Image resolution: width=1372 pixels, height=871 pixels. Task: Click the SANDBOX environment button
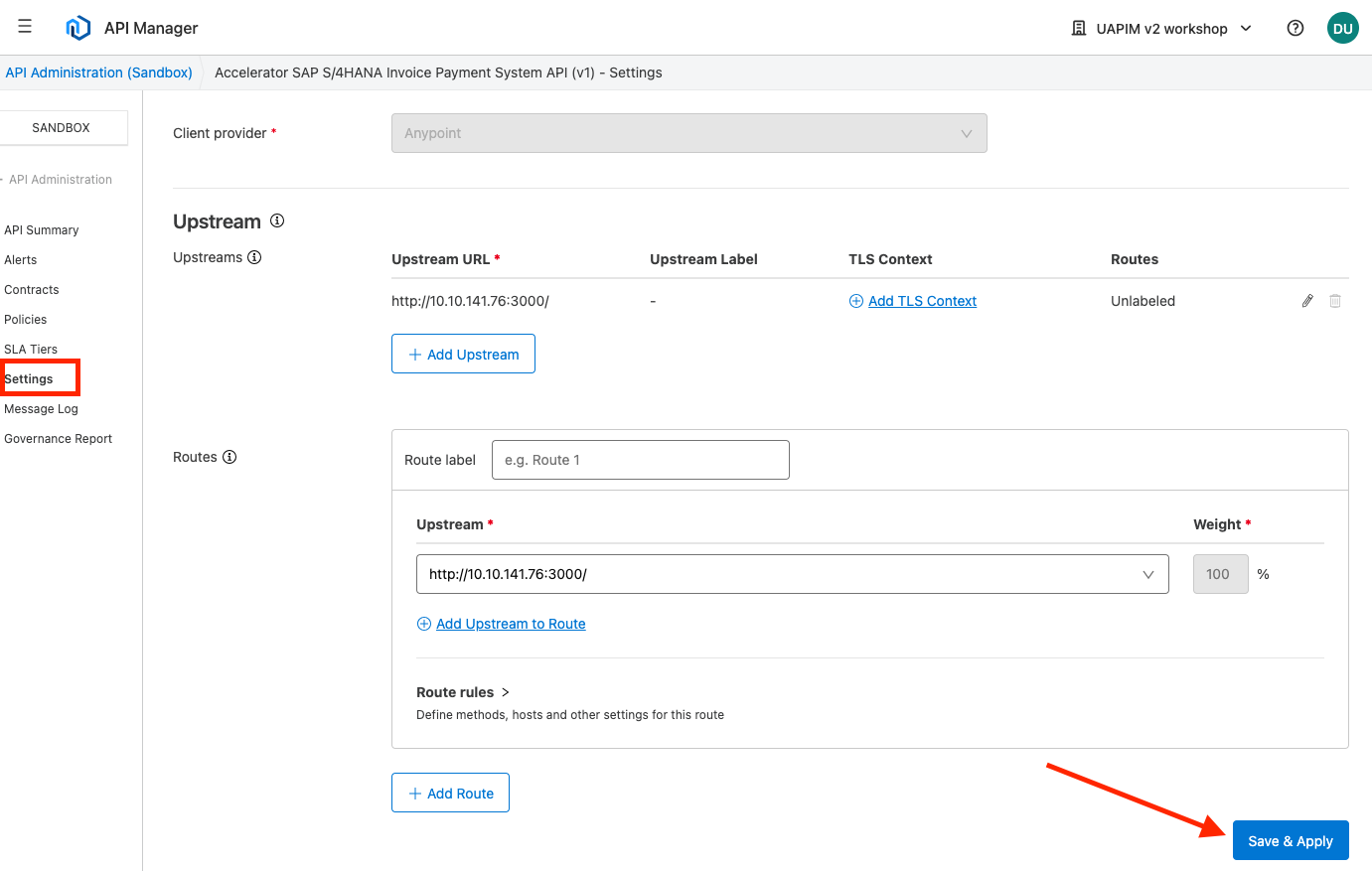point(62,128)
